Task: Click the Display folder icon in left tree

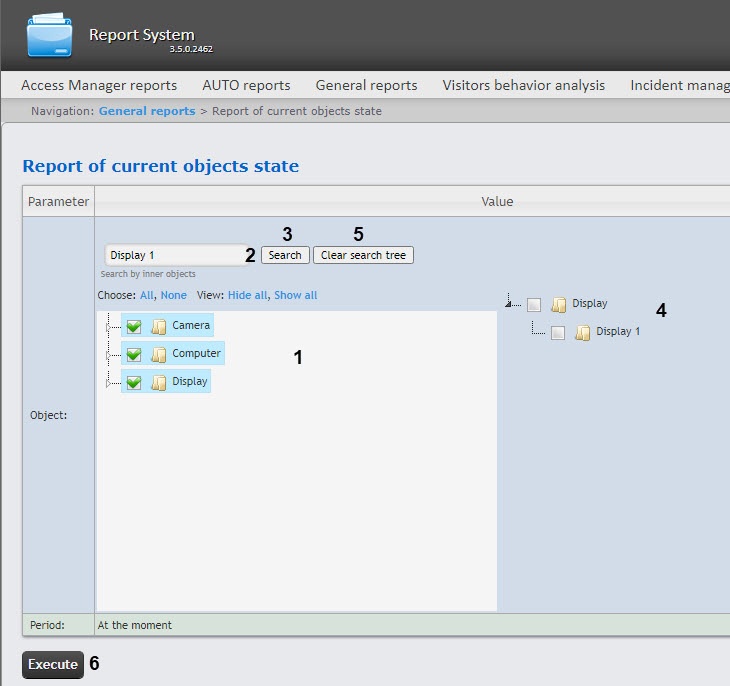Action: tap(158, 382)
